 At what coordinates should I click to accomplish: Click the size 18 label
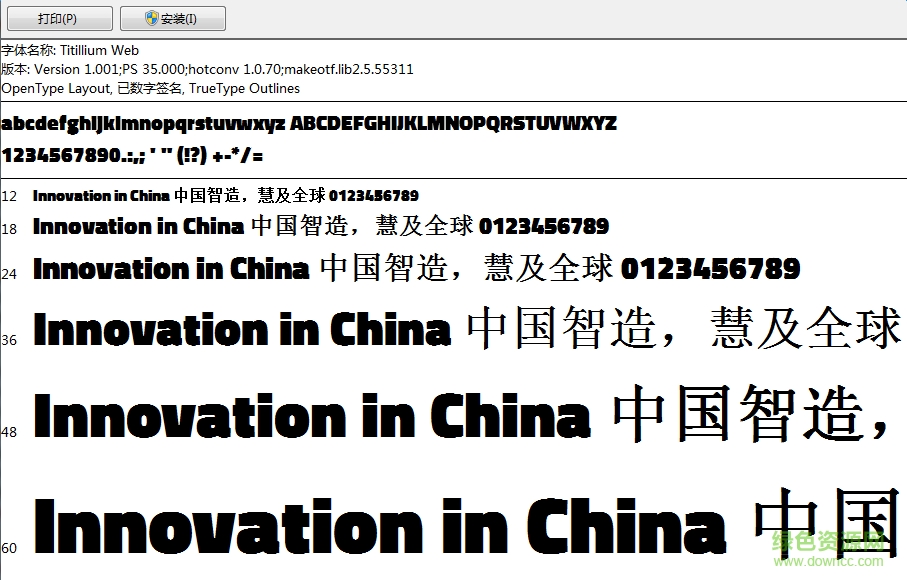[x=9, y=229]
